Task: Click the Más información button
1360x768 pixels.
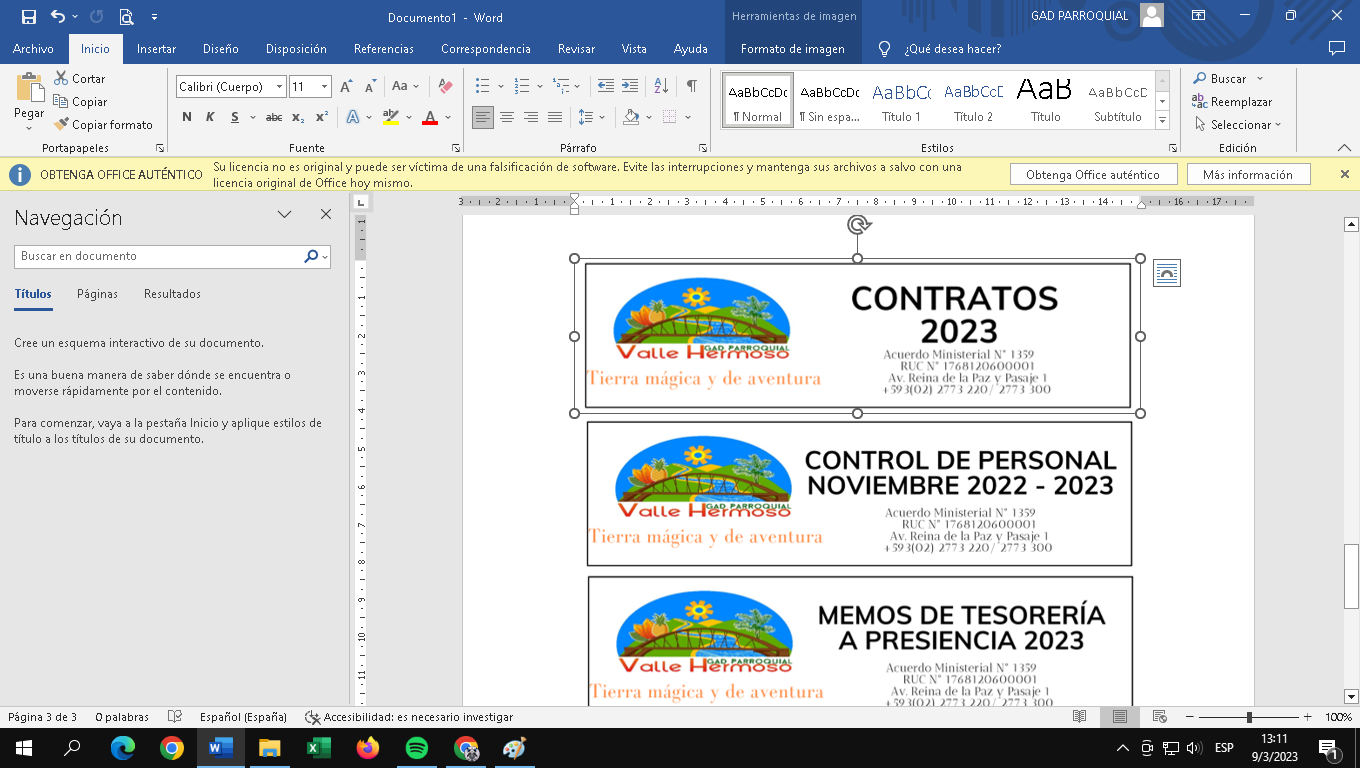Action: click(1247, 174)
